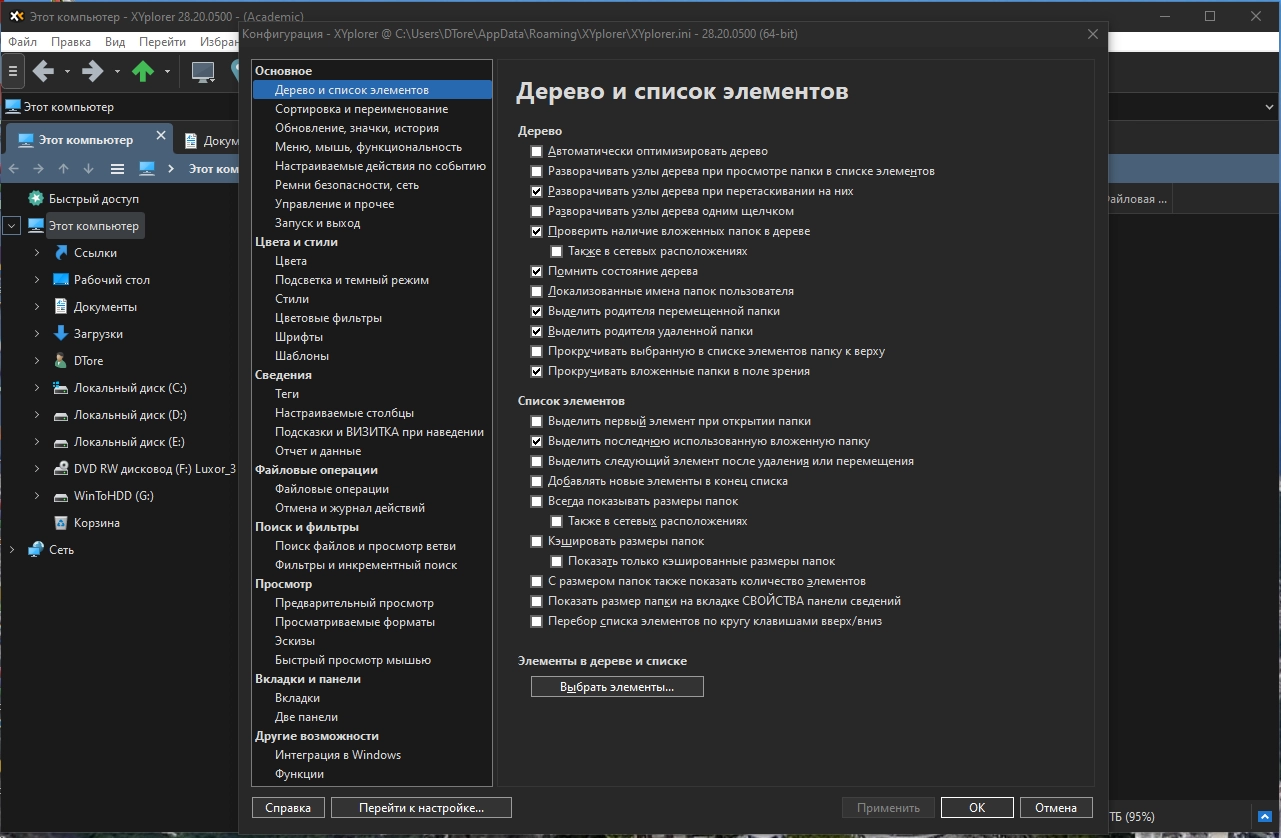
Task: Click the WinToHDD (G:) drive icon
Action: [x=61, y=496]
